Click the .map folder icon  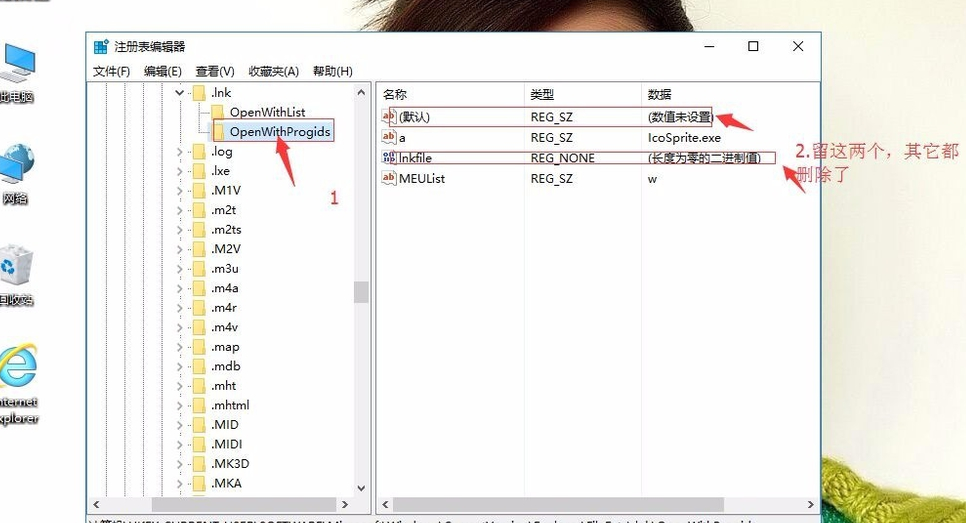(199, 347)
